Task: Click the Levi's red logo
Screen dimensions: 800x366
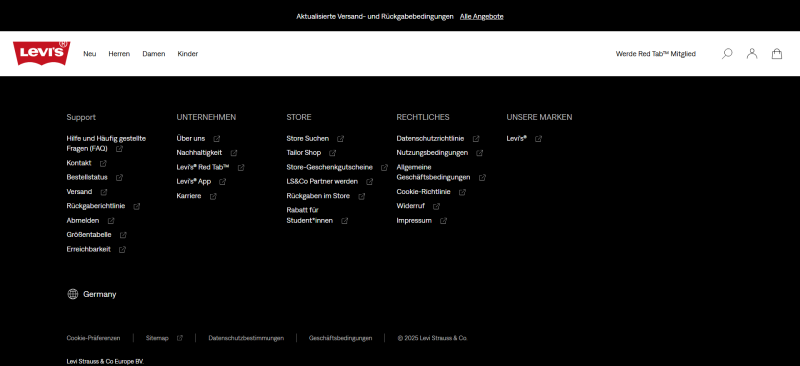Action: pos(41,53)
